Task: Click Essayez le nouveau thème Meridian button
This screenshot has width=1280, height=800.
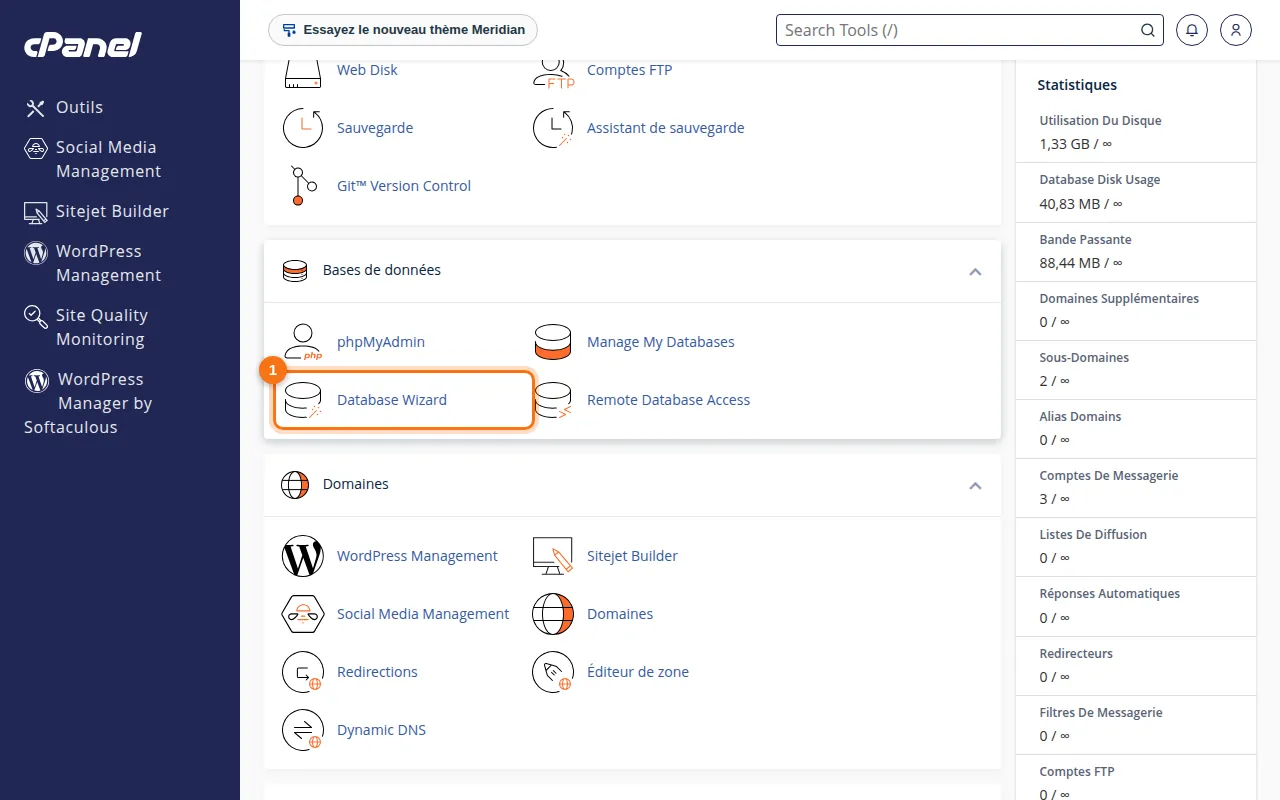Action: (x=403, y=30)
